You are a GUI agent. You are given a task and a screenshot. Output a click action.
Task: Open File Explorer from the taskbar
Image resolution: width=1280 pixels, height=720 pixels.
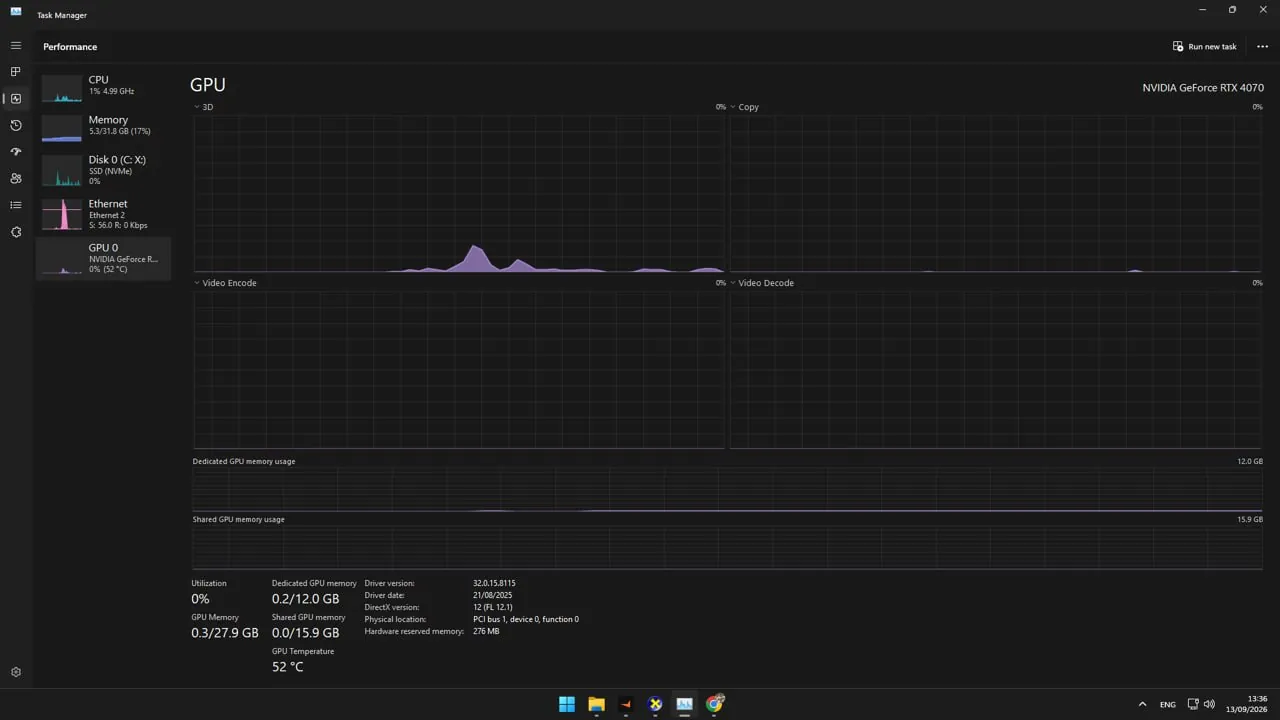[596, 704]
